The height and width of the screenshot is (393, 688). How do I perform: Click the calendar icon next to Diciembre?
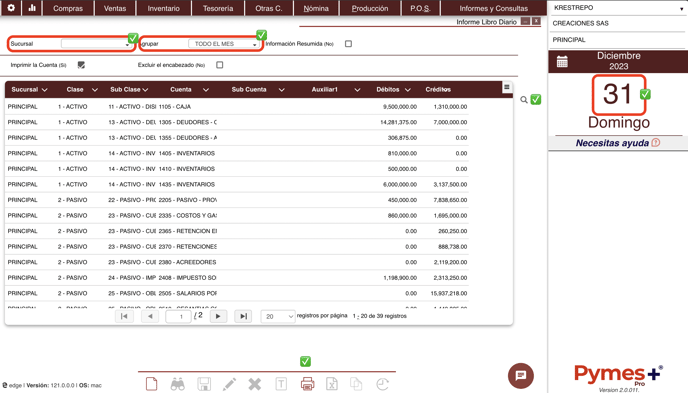(562, 61)
